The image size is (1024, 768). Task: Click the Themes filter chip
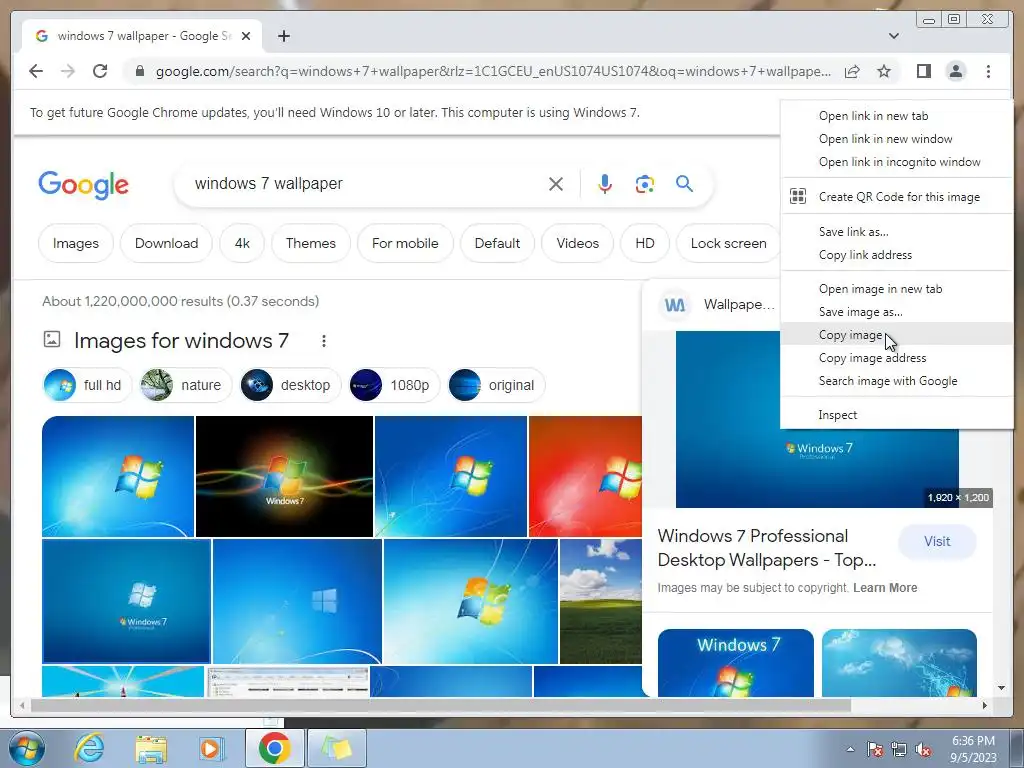click(311, 243)
